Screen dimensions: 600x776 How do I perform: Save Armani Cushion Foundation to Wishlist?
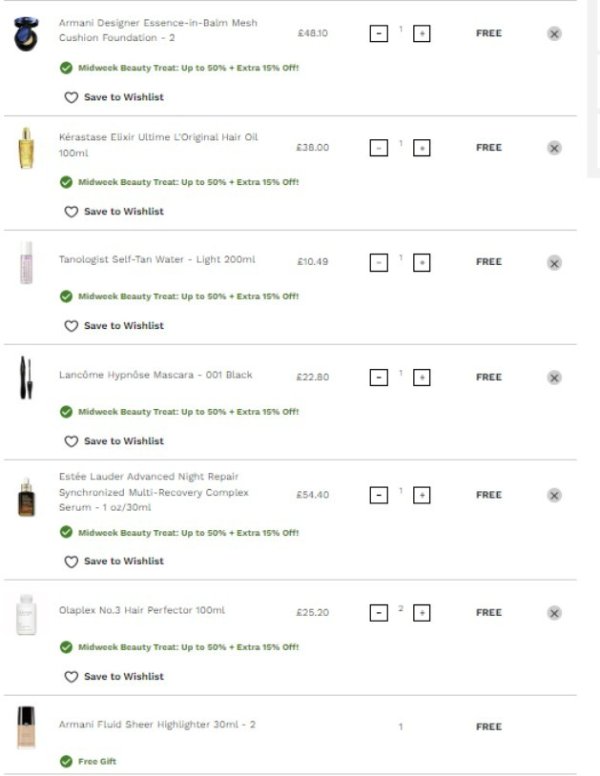(x=114, y=97)
